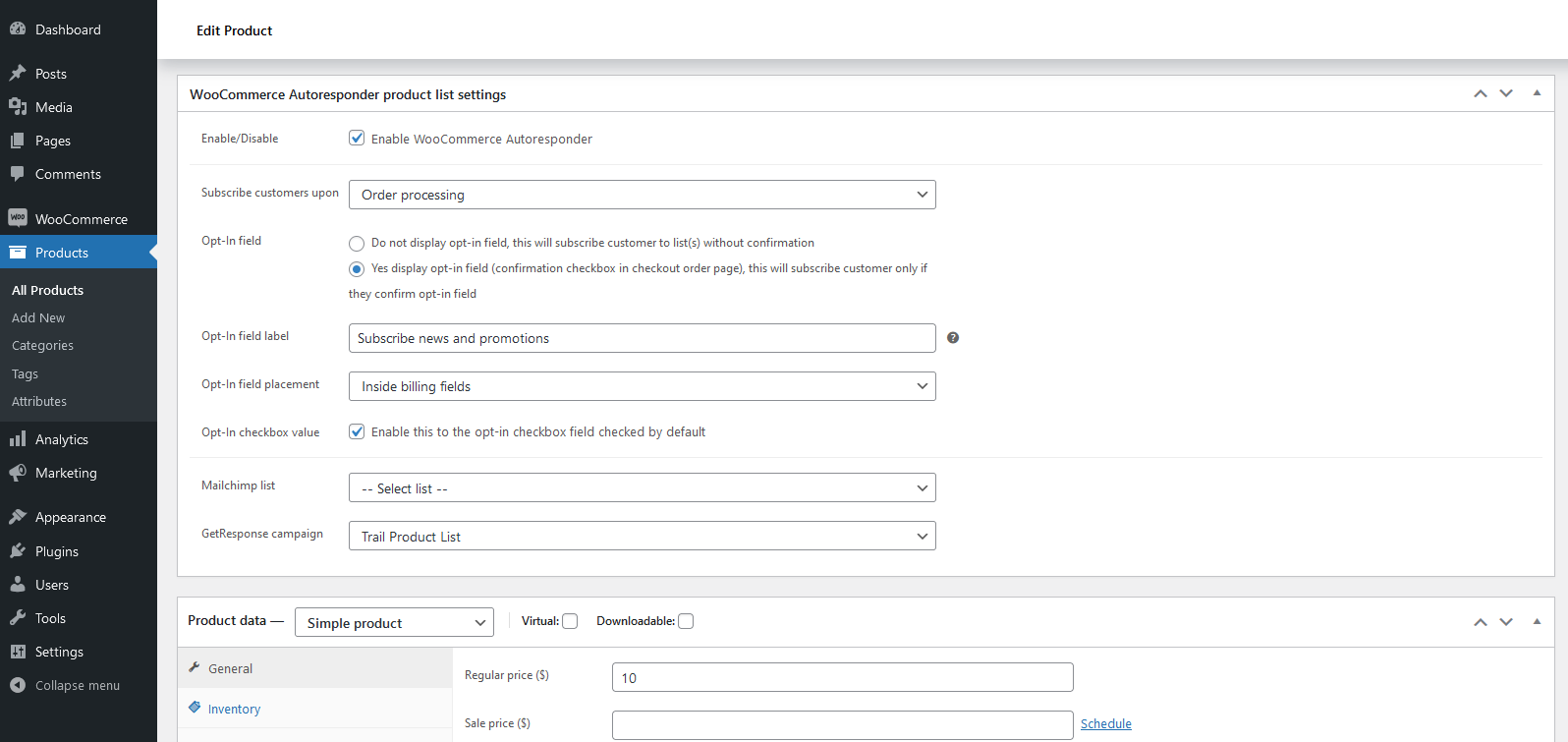Click the Plugins sidebar icon
Viewport: 1568px width, 742px height.
coord(18,551)
